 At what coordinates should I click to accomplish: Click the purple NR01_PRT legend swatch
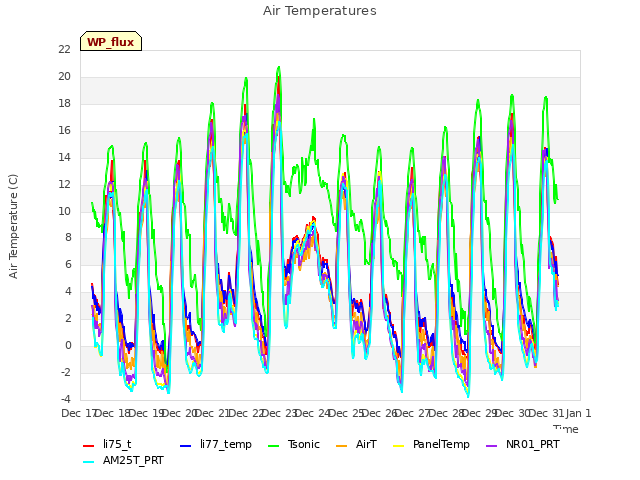tap(491, 445)
